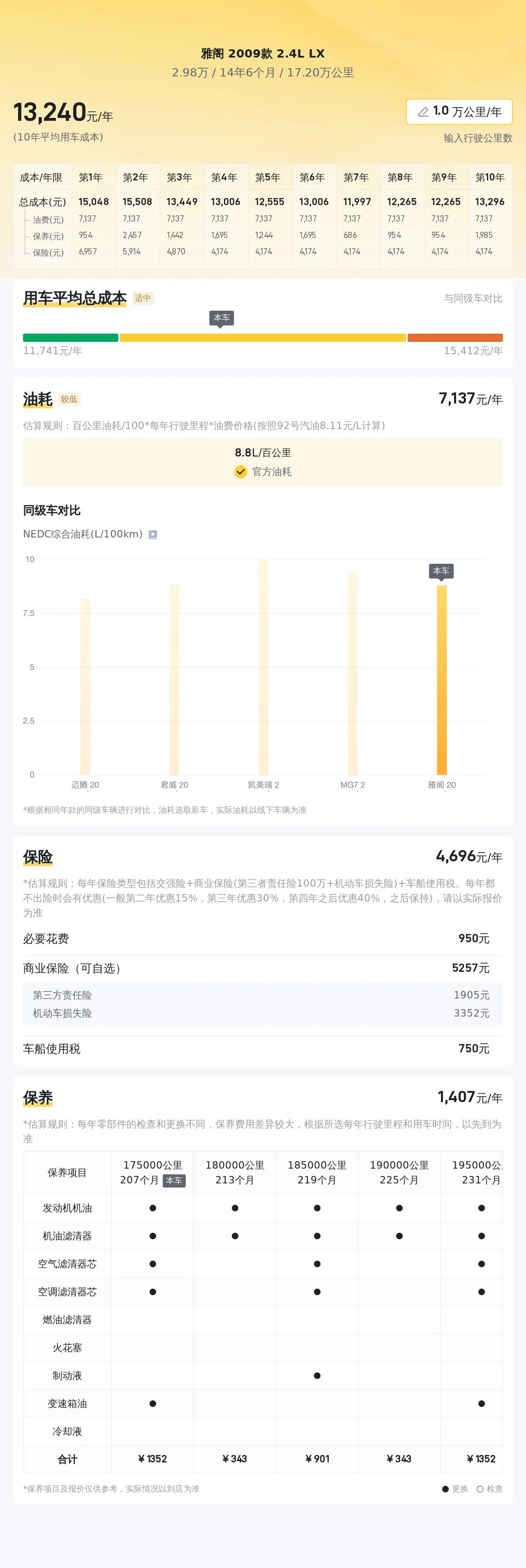
Task: Select the 185000公里 219个月 column header
Action: click(x=317, y=1172)
